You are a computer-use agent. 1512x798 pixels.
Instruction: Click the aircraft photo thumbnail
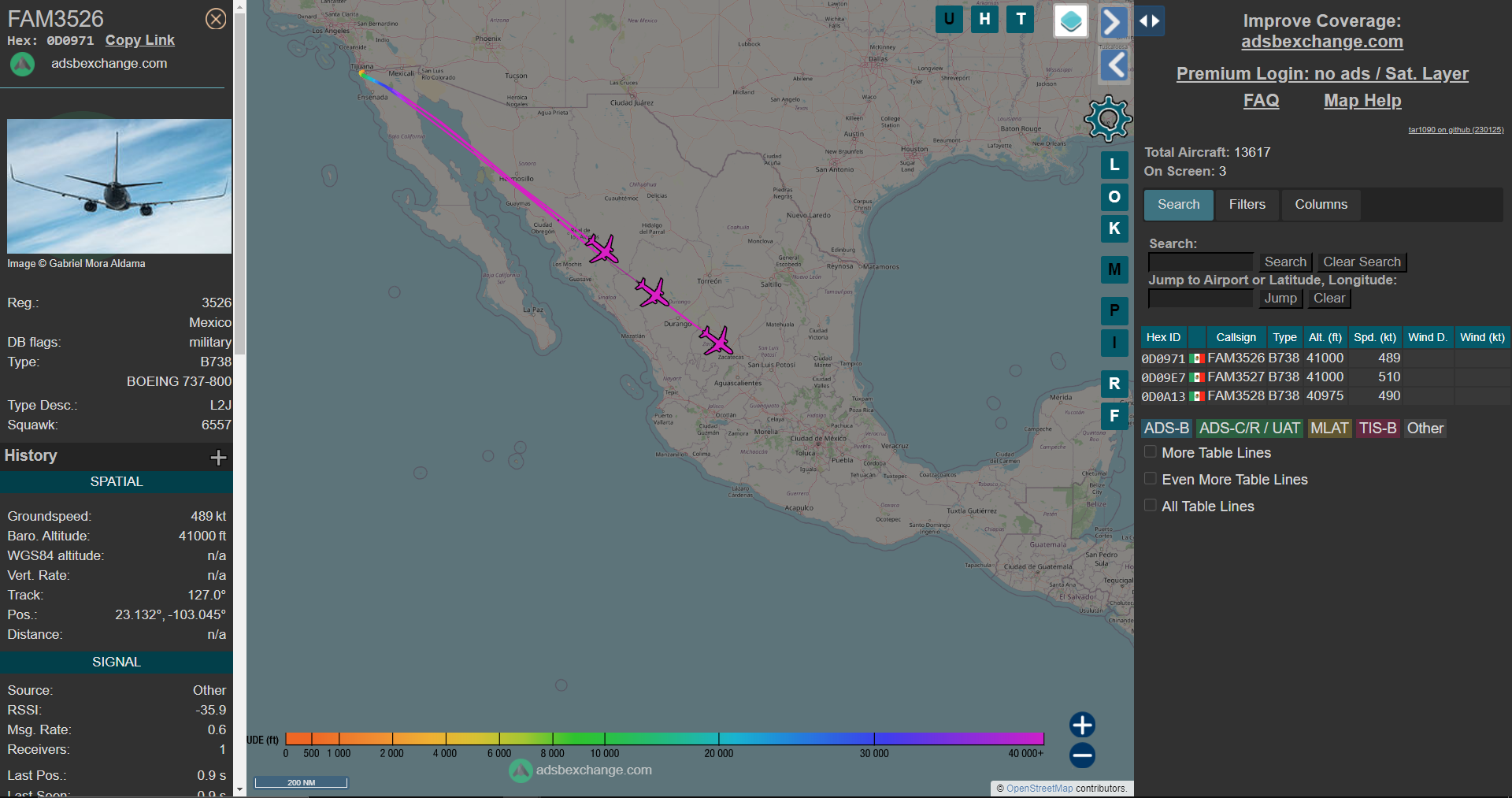(x=120, y=186)
